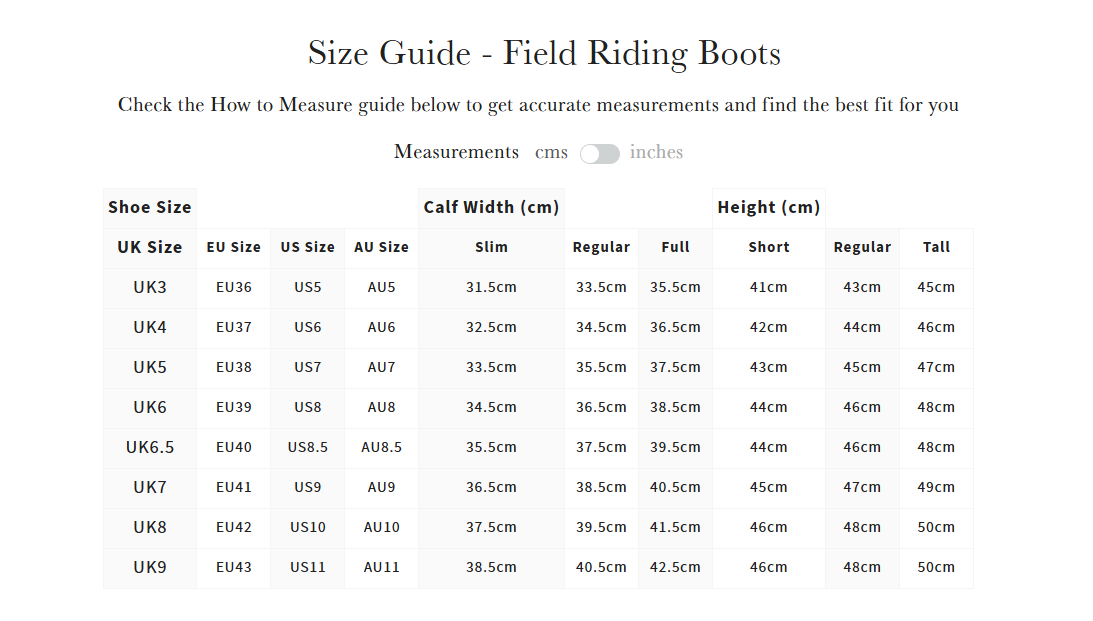Click the EU Size header cell
1093x621 pixels.
click(233, 247)
